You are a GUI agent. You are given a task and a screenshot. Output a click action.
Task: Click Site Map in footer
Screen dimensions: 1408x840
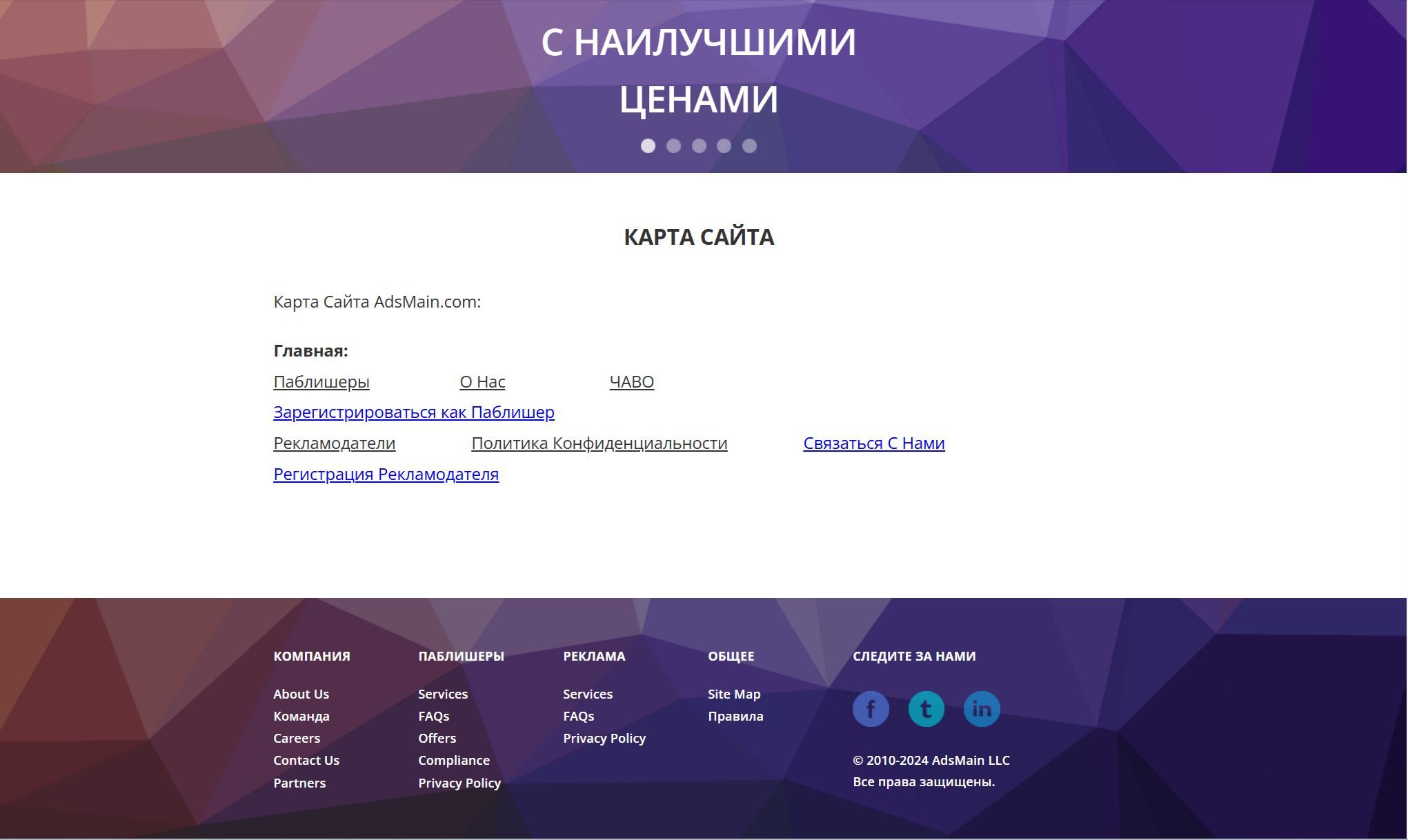[x=734, y=694]
